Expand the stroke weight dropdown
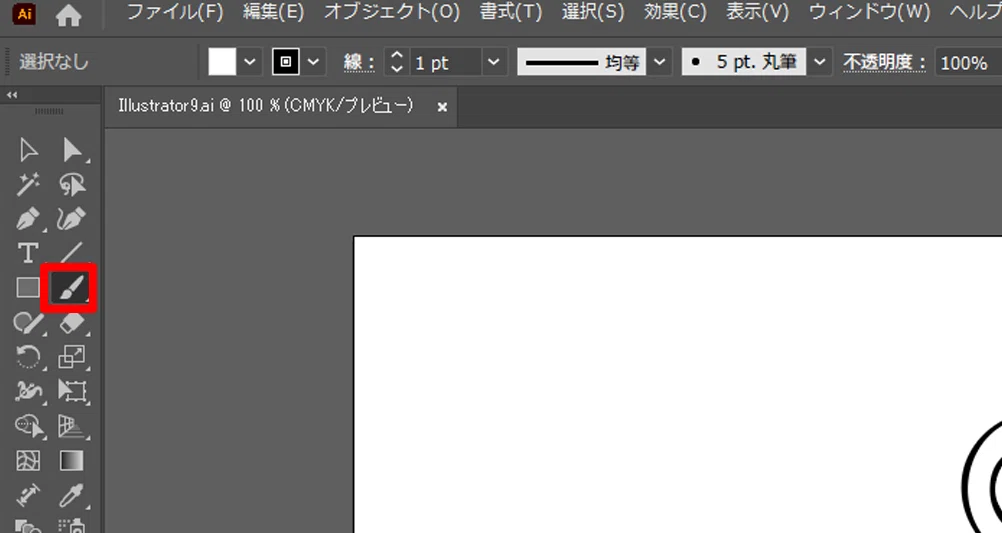1002x533 pixels. (493, 62)
